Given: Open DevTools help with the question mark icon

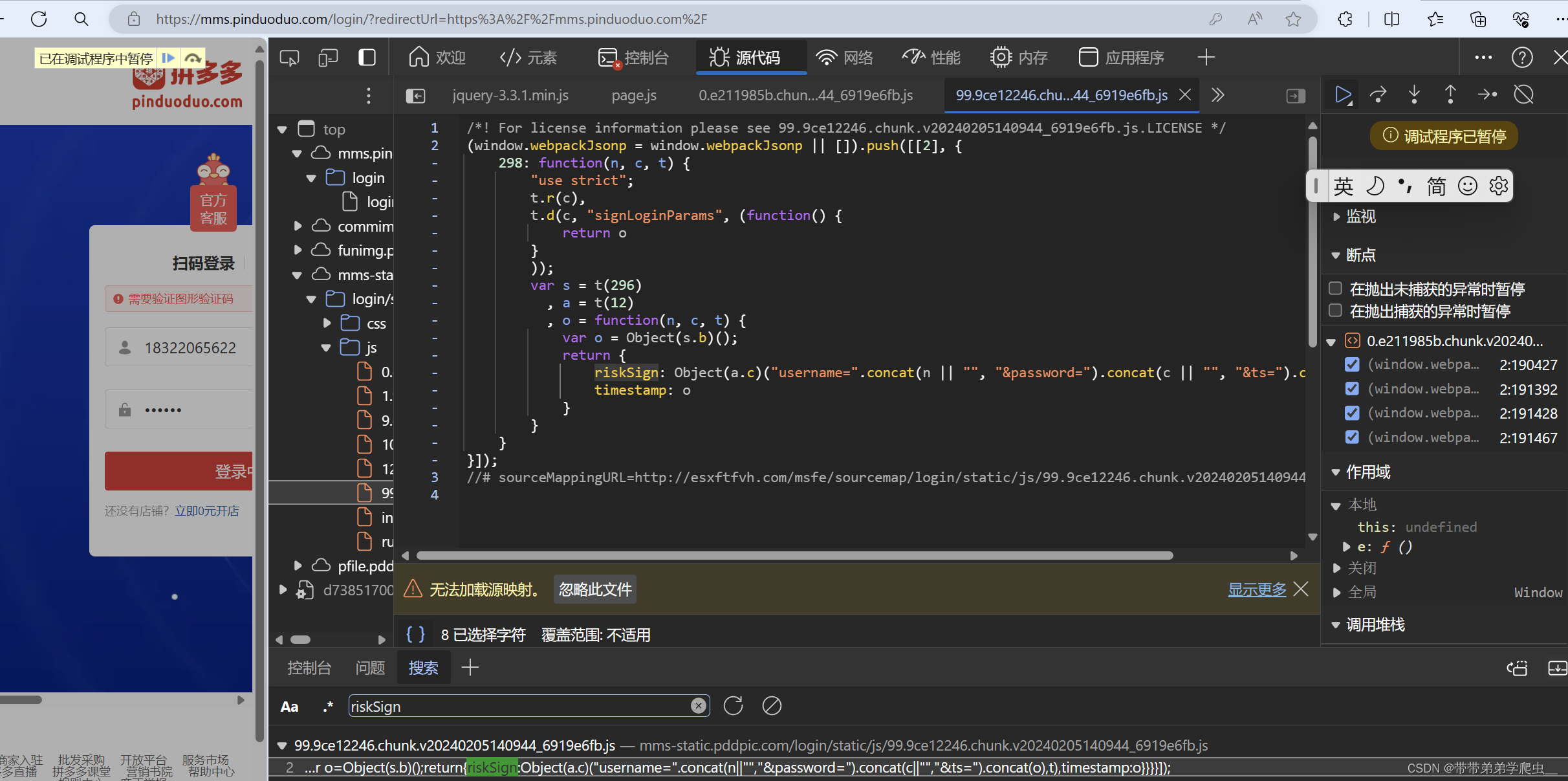Looking at the screenshot, I should pos(1523,57).
